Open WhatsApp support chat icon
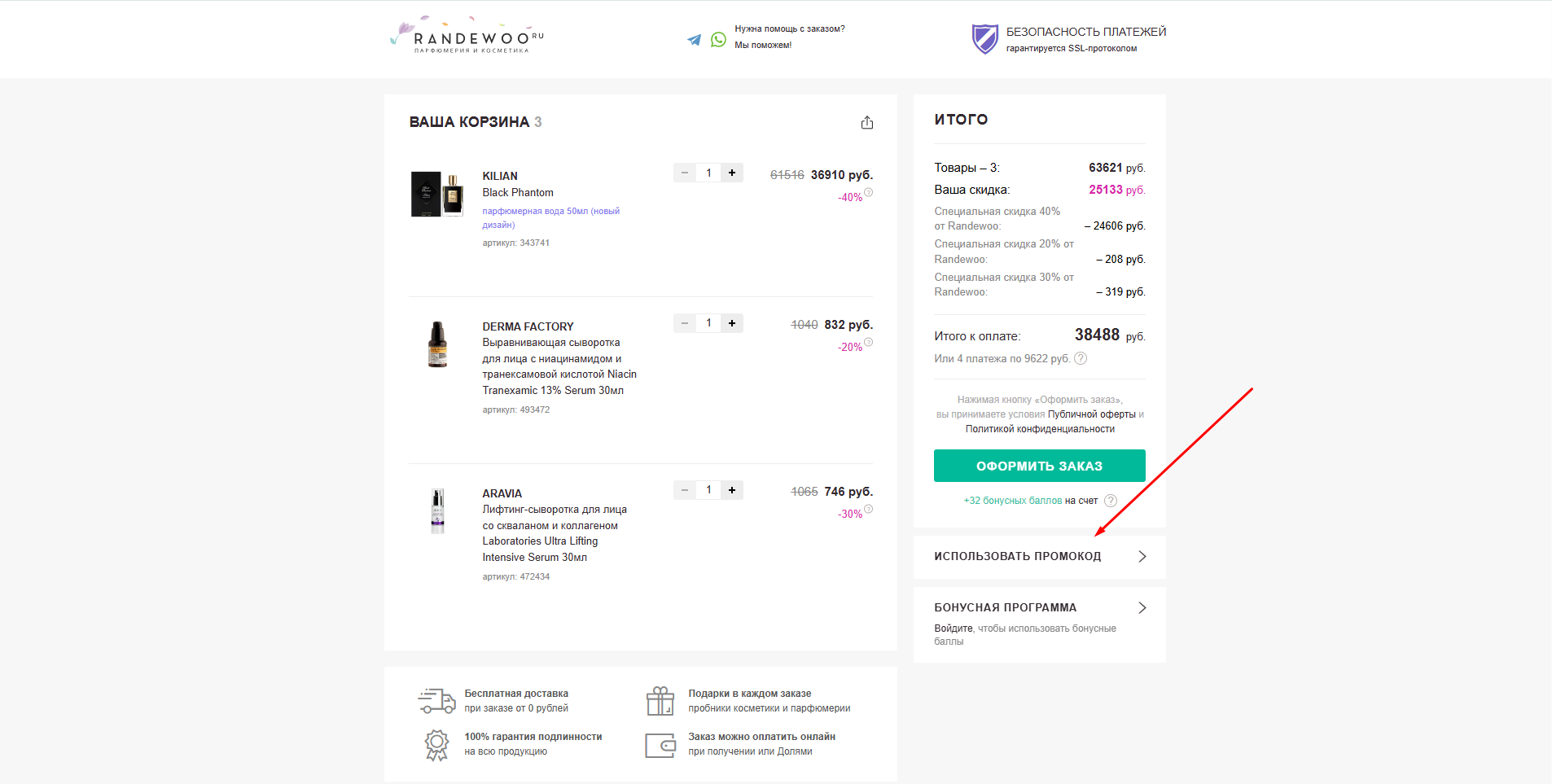Screen dimensions: 1552x784 tap(718, 39)
